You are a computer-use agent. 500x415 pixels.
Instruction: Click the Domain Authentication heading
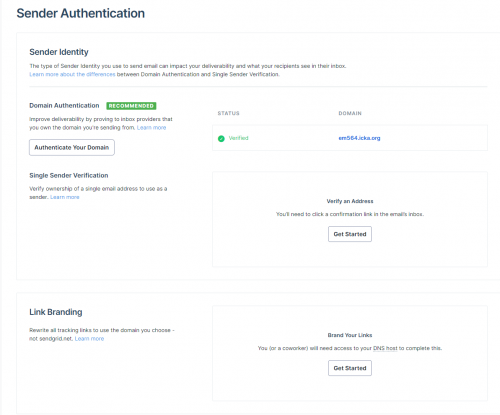64,106
